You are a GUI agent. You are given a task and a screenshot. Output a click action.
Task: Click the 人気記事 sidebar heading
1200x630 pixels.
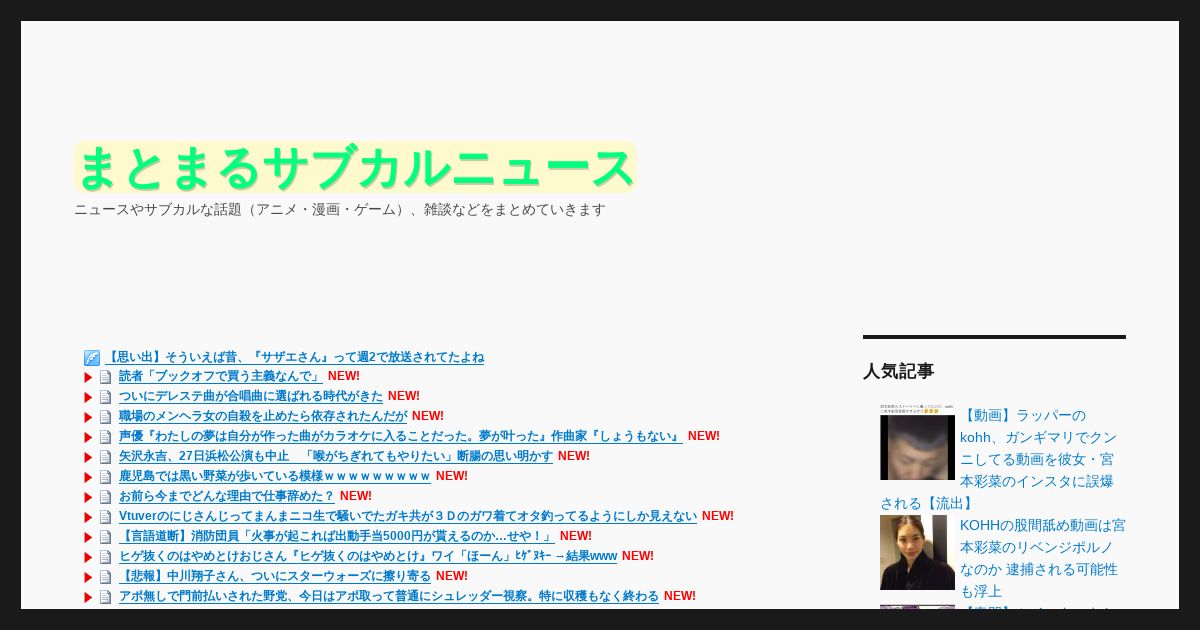point(898,371)
